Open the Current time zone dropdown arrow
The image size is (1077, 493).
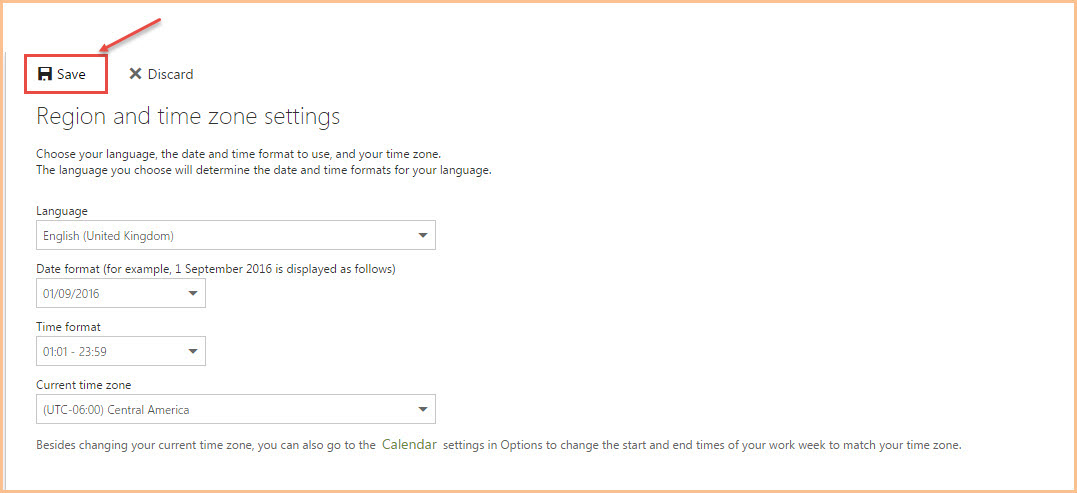pos(422,410)
